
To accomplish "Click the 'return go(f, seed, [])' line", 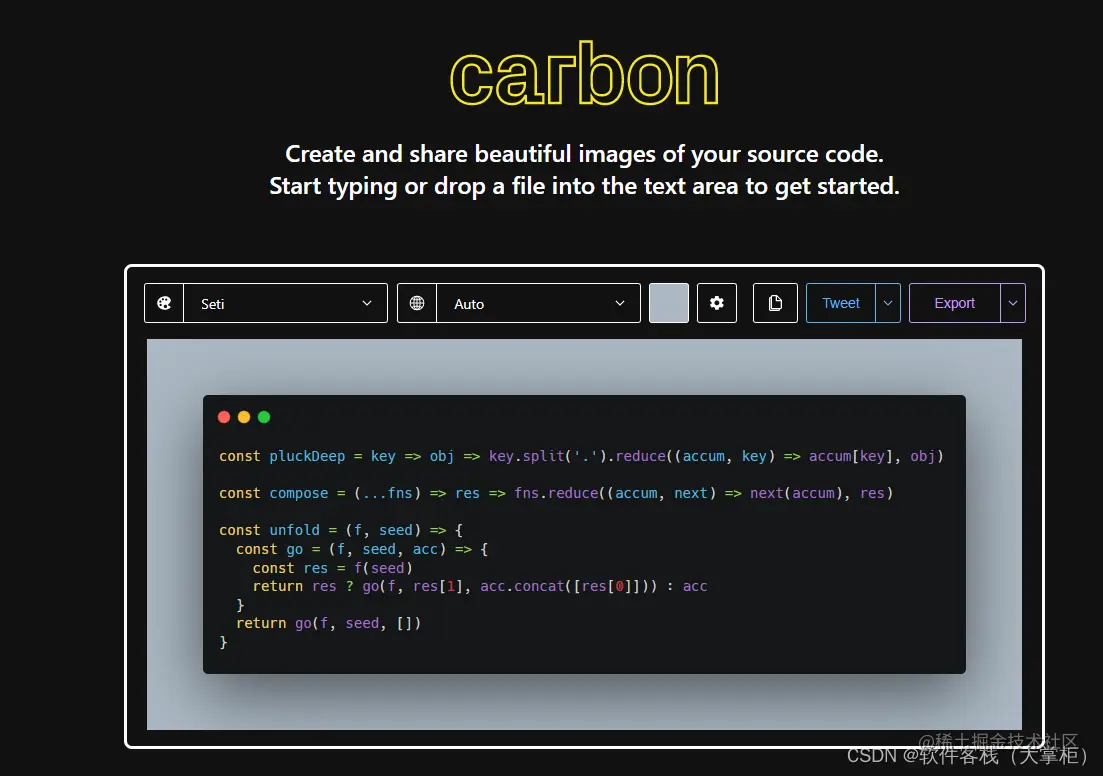I will [x=329, y=623].
